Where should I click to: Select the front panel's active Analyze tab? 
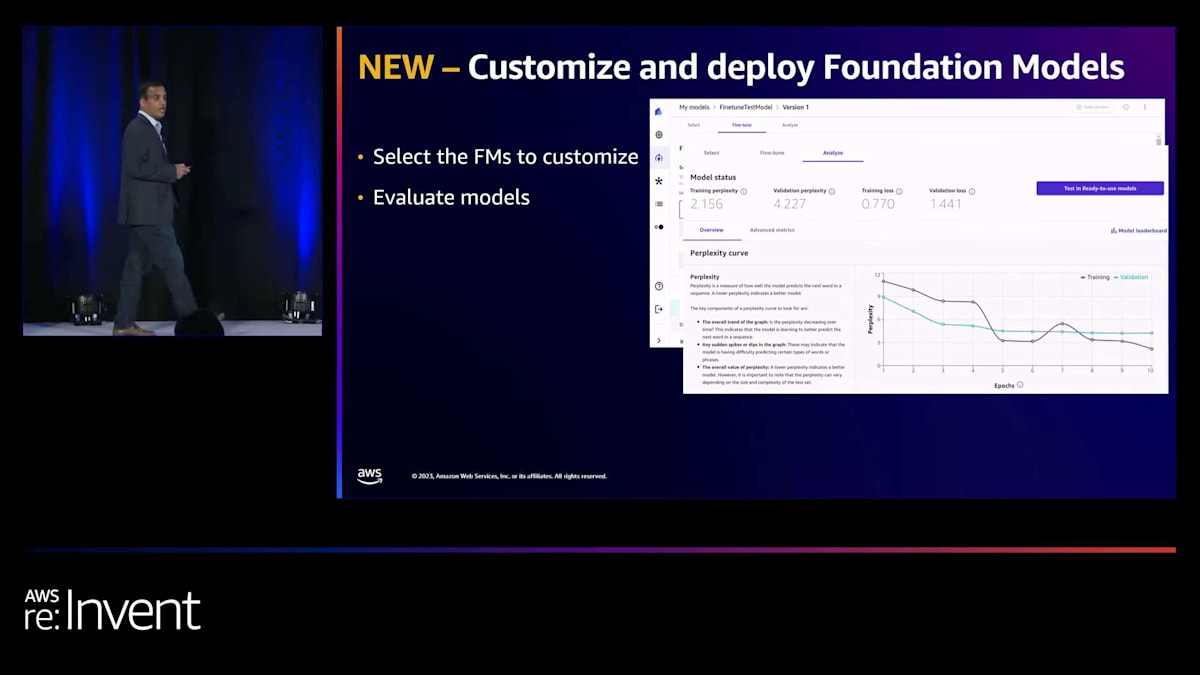pyautogui.click(x=833, y=153)
